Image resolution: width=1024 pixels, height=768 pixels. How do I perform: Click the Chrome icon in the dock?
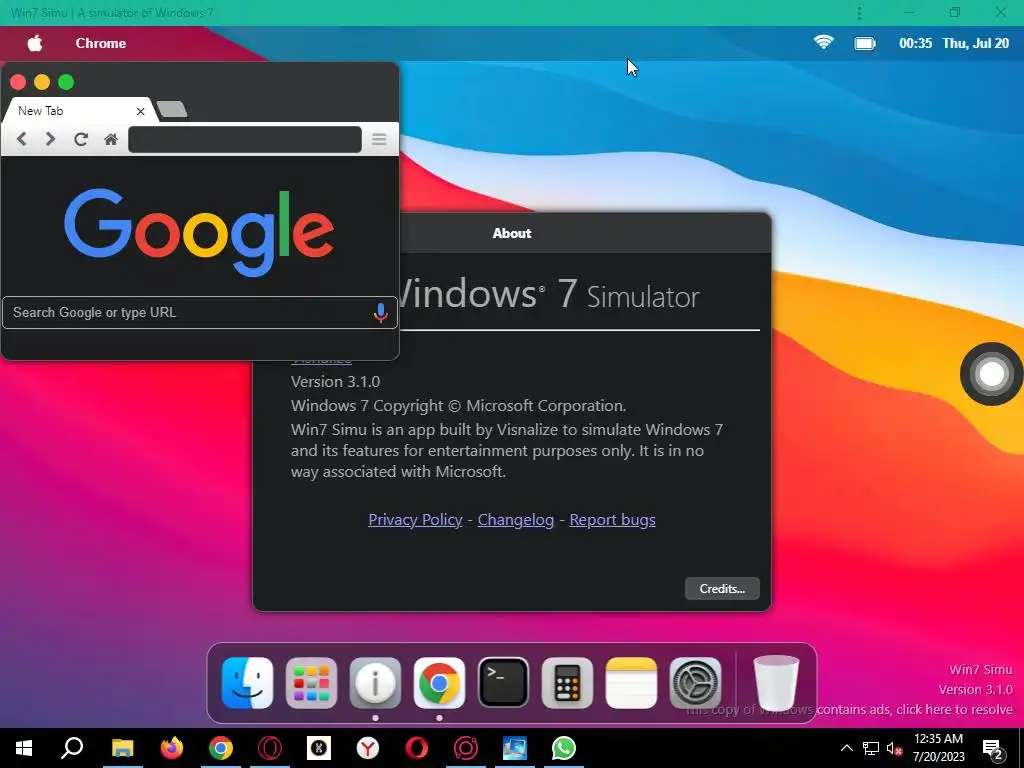click(440, 683)
